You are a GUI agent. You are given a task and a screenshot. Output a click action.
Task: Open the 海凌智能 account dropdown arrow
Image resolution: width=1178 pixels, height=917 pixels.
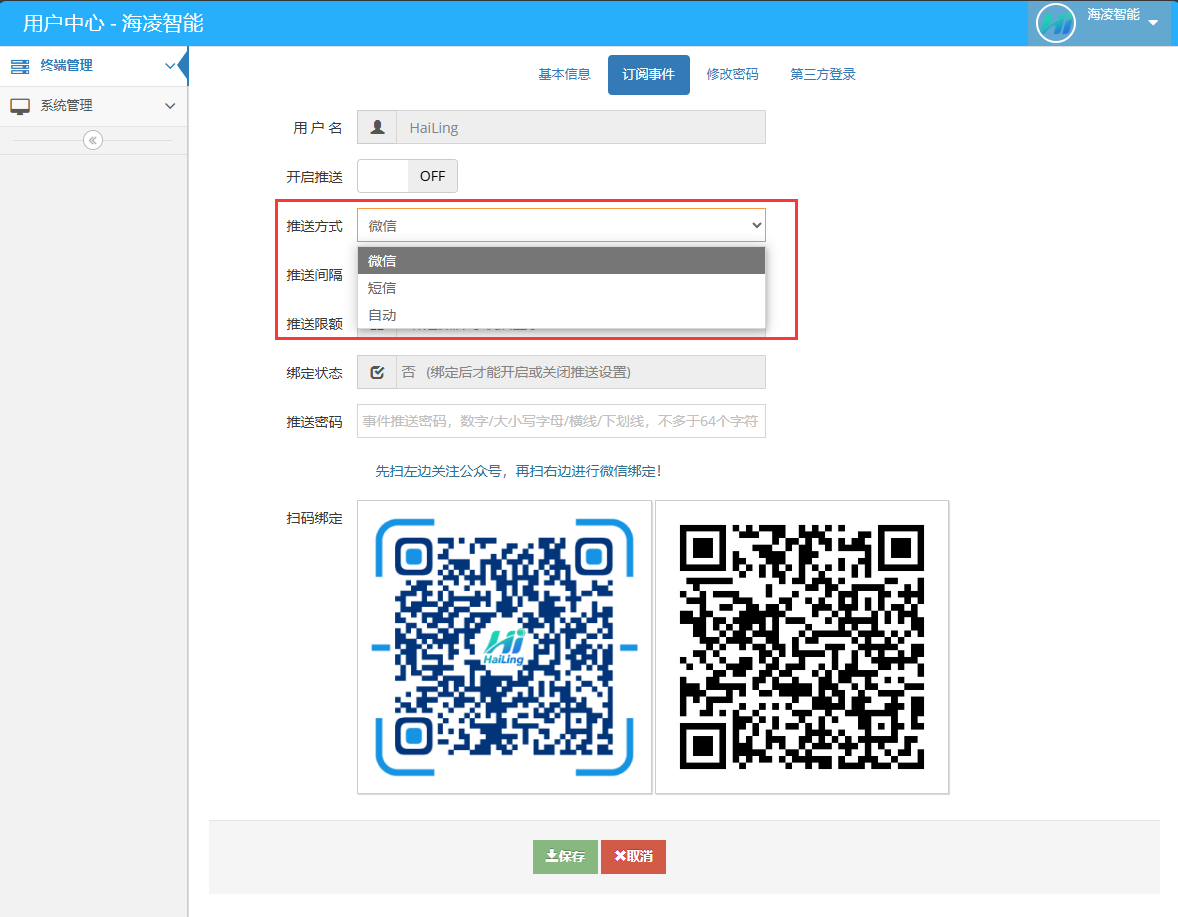[x=1153, y=23]
